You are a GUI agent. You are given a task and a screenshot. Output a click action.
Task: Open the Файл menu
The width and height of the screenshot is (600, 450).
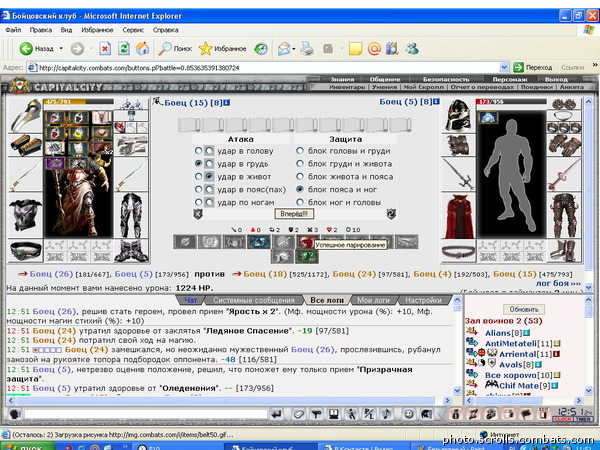click(x=13, y=30)
